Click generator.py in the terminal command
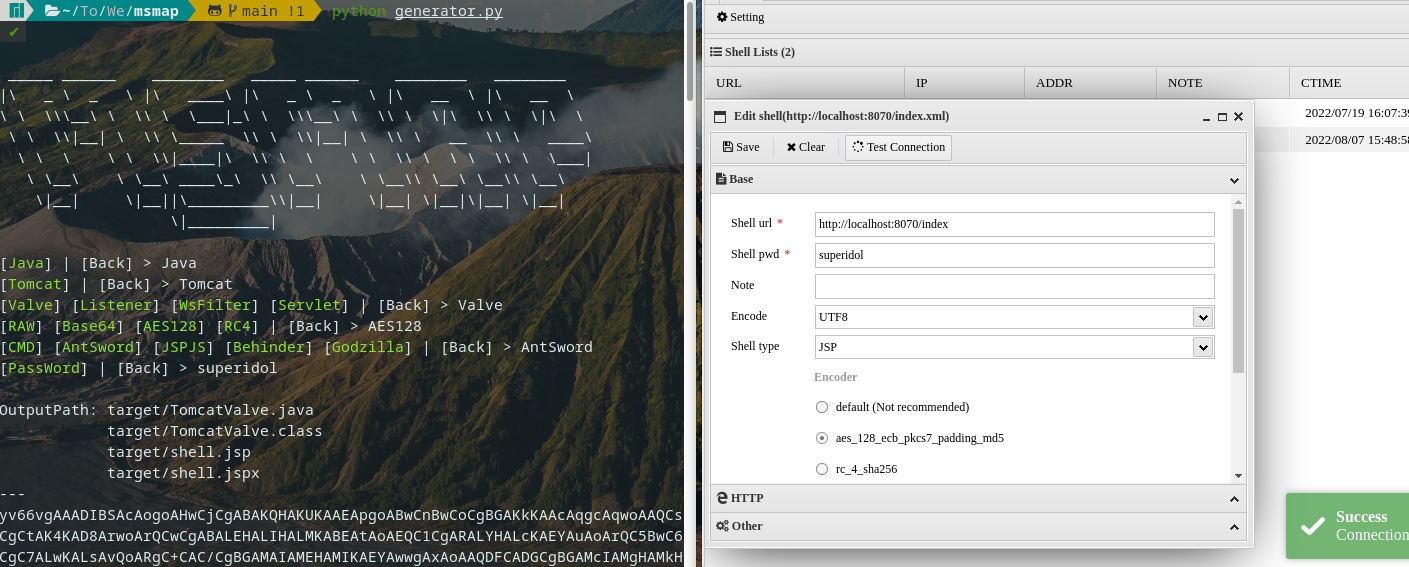The image size is (1409, 567). pos(449,12)
